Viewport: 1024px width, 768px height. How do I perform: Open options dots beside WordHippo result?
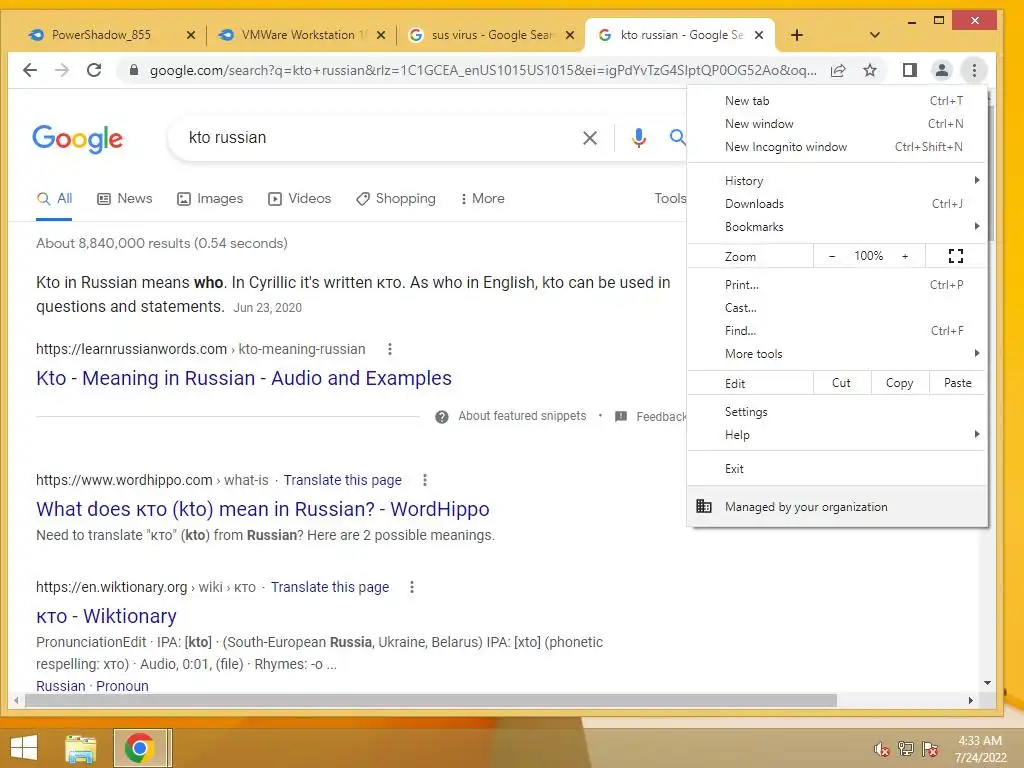click(425, 480)
